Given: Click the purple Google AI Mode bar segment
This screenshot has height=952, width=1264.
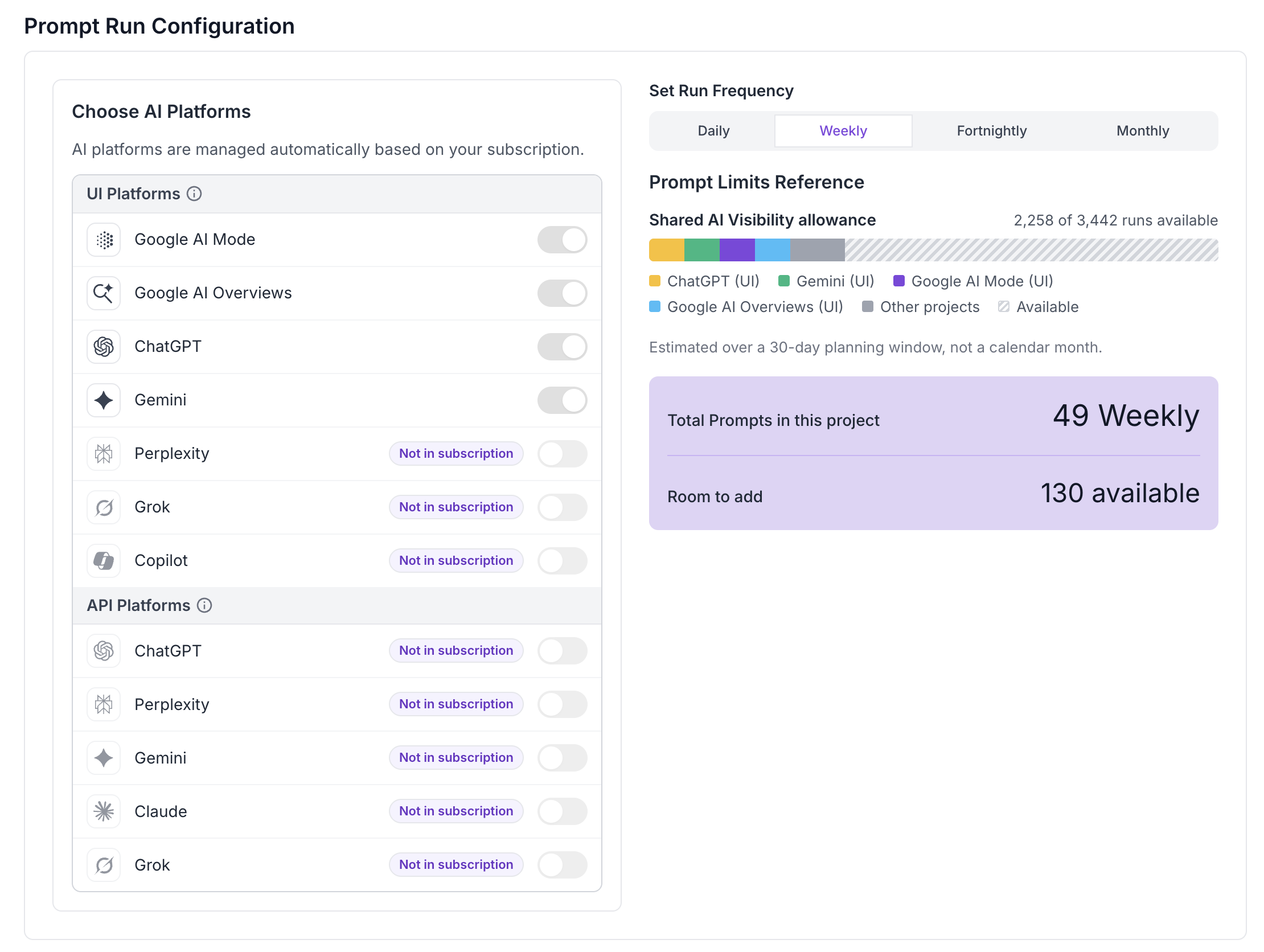Looking at the screenshot, I should tap(737, 251).
